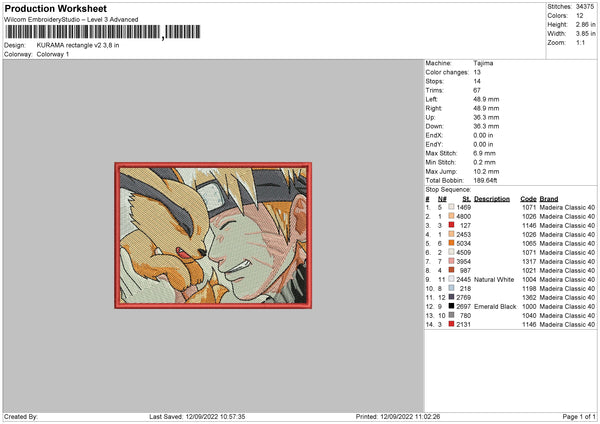Select design name 'KURAMA rectangle v2 3,8 in'
Image resolution: width=600 pixels, height=424 pixels.
coord(78,45)
